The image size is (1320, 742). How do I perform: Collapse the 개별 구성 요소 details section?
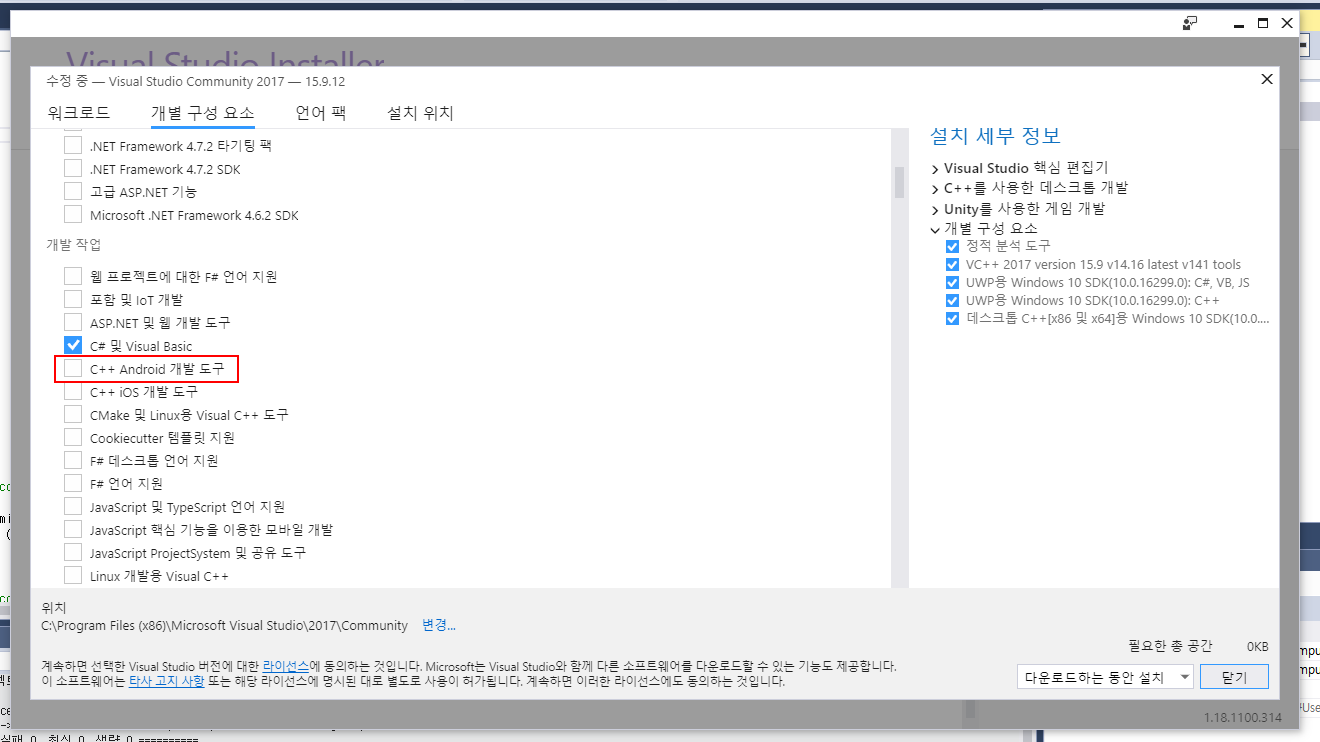coord(935,229)
